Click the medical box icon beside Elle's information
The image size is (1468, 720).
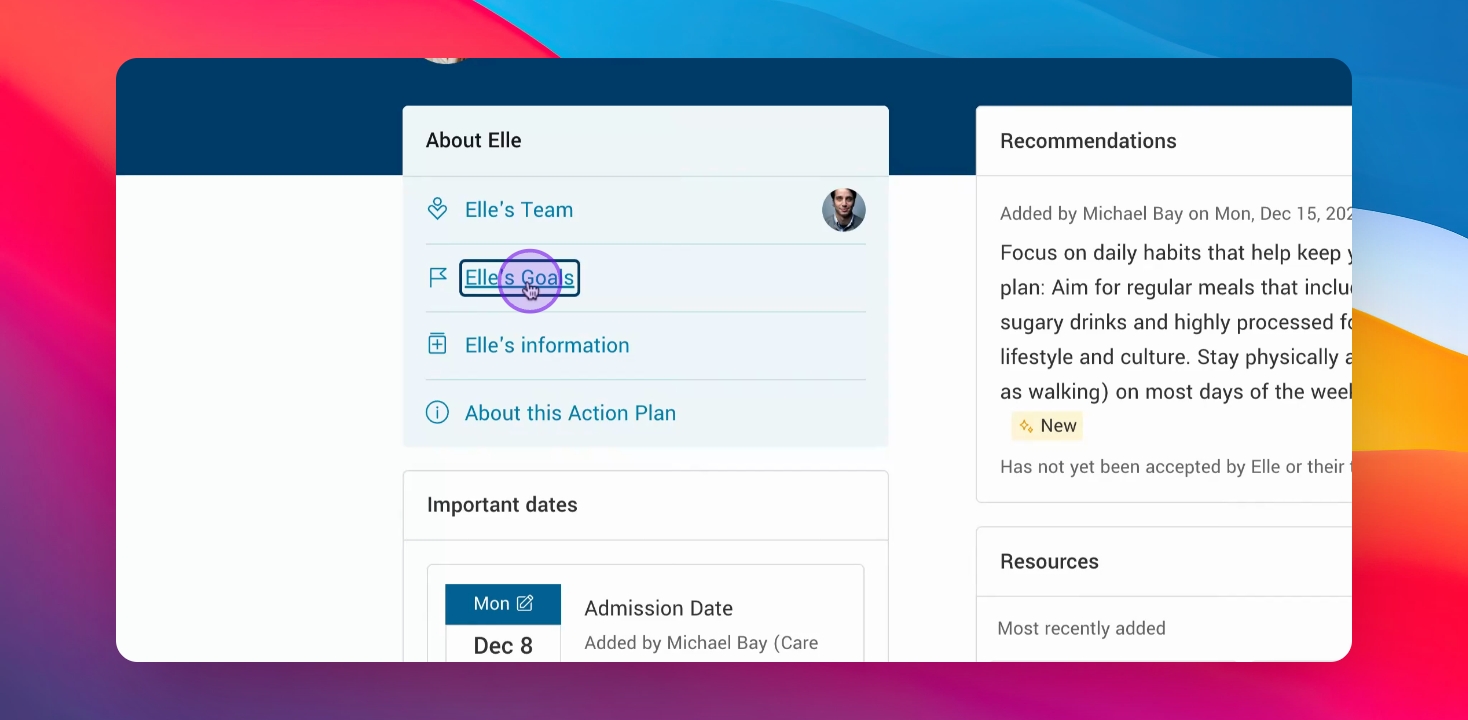click(437, 345)
